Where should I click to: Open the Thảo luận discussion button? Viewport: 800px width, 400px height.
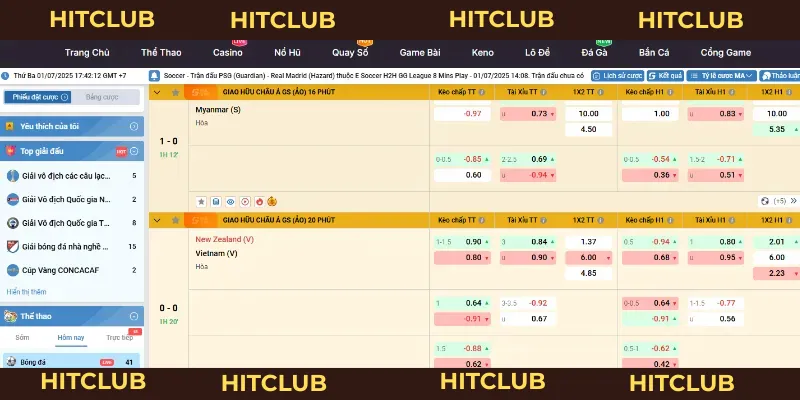tap(780, 76)
